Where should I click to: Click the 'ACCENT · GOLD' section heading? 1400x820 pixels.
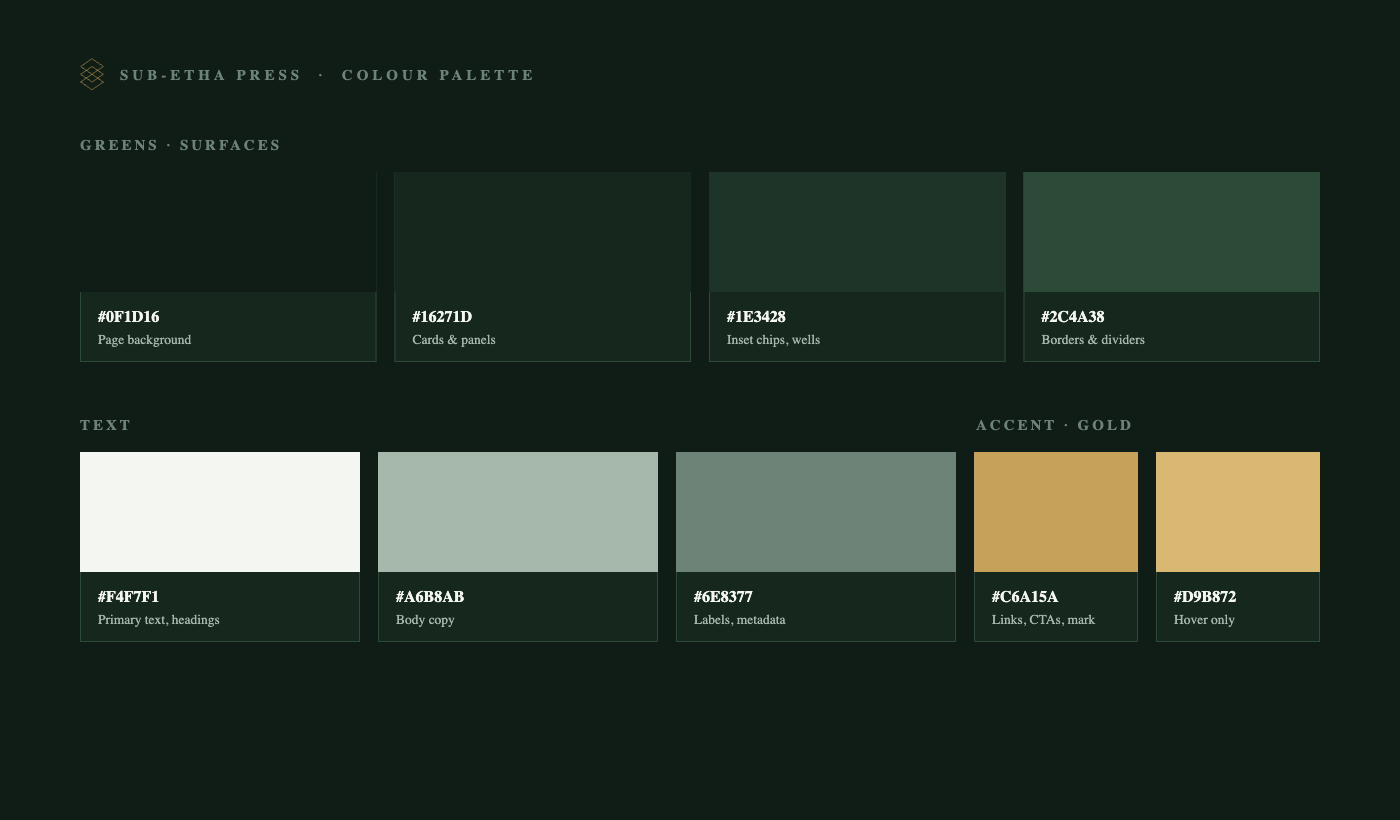(x=1054, y=425)
